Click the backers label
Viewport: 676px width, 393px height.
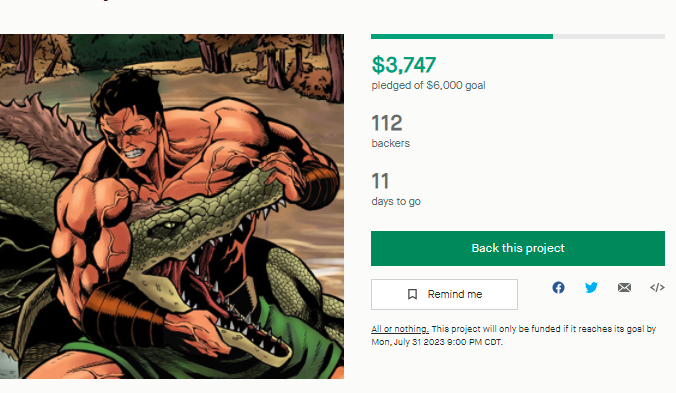pos(391,143)
